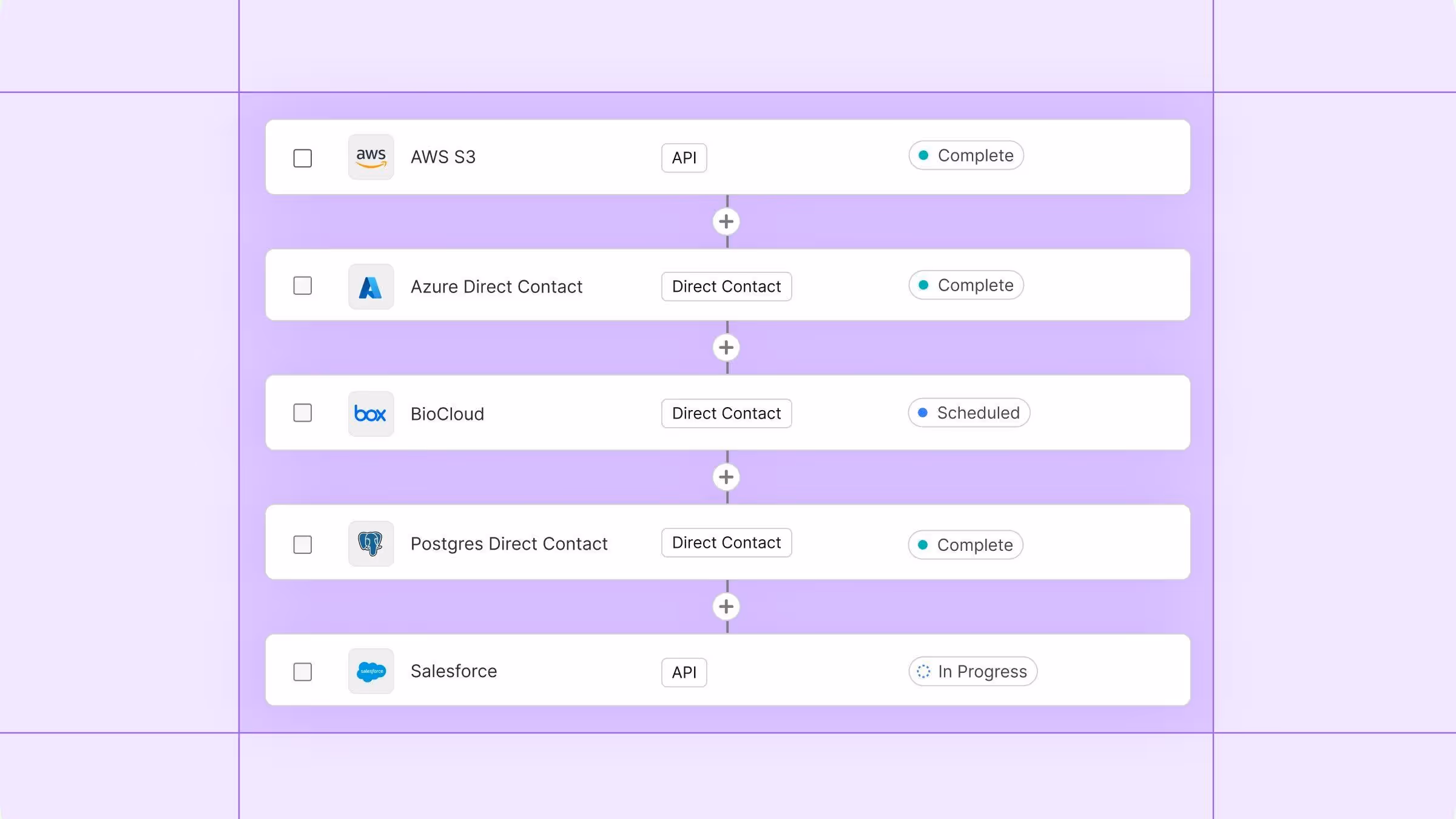Image resolution: width=1456 pixels, height=819 pixels.
Task: Click BioCloud's Direct Contact tag
Action: [726, 413]
